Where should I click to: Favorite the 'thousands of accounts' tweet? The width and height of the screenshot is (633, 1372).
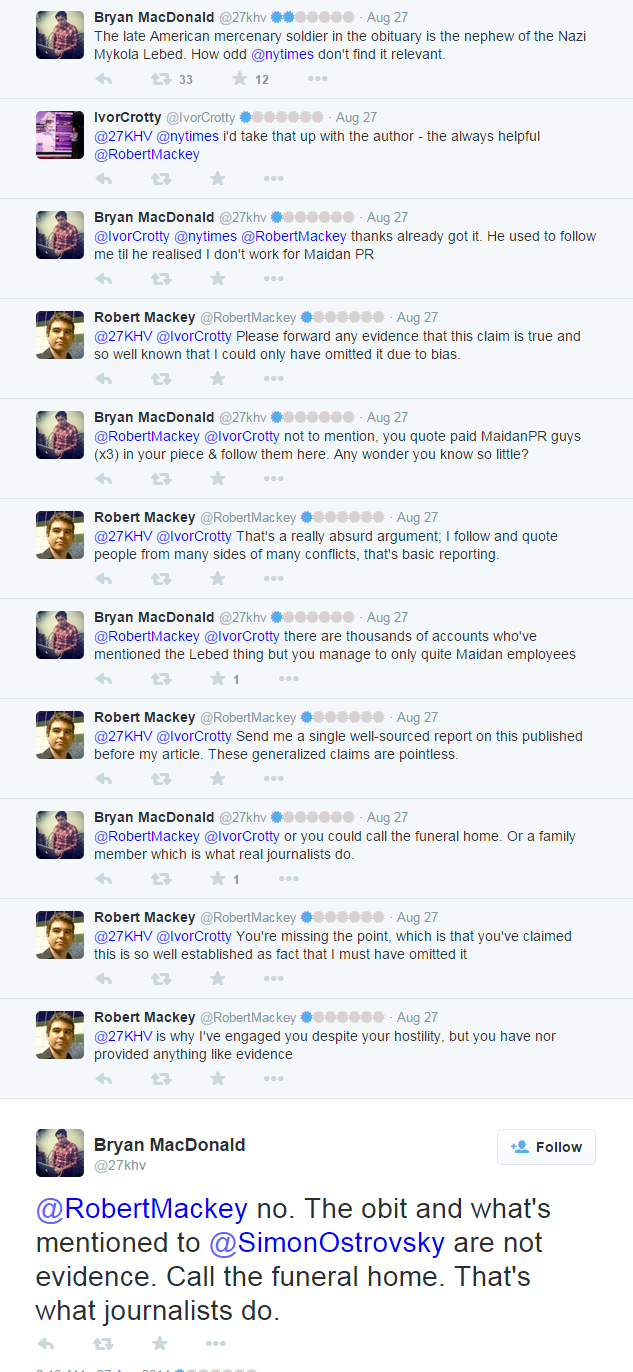(x=217, y=679)
